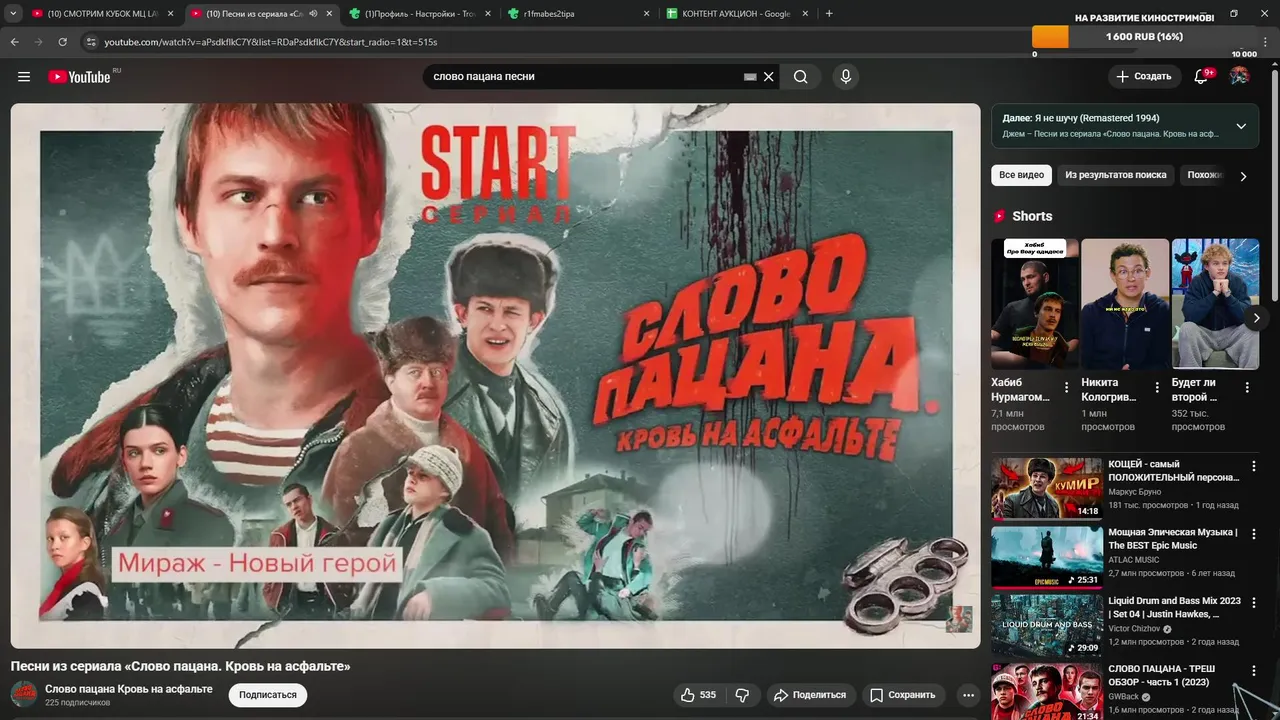The image size is (1280, 720).
Task: Click the 225 подписчиков subscriber count
Action: pyautogui.click(x=77, y=703)
